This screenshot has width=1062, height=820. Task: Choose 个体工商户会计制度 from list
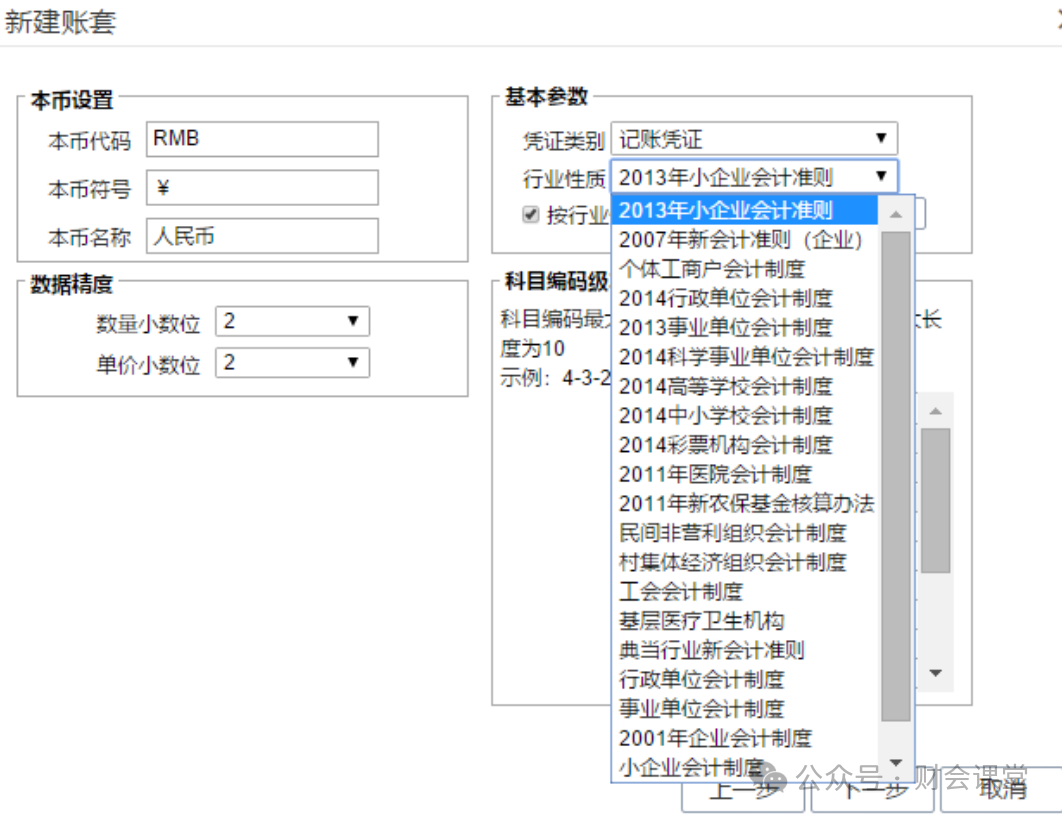tap(712, 269)
